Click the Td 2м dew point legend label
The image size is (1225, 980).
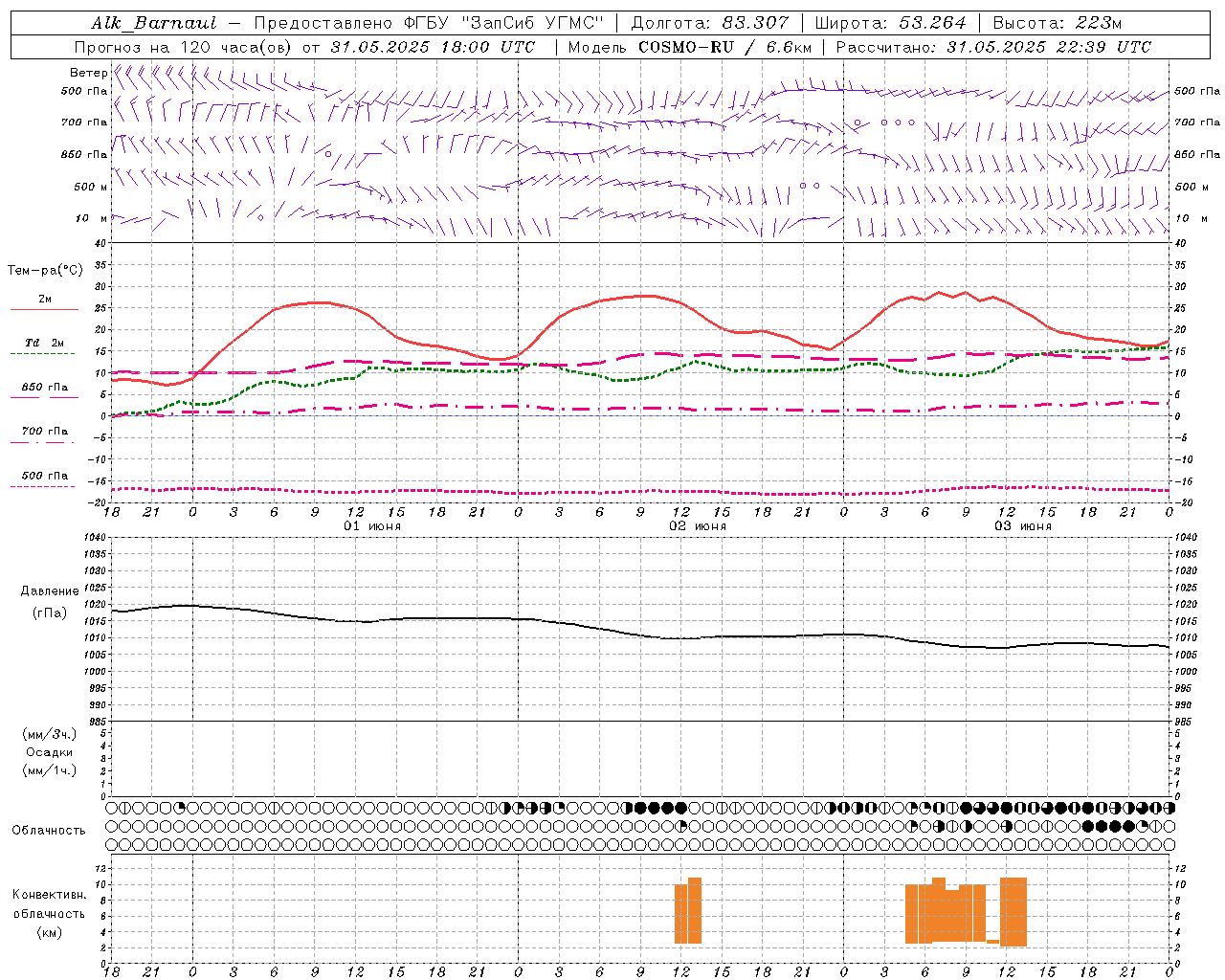[x=45, y=343]
